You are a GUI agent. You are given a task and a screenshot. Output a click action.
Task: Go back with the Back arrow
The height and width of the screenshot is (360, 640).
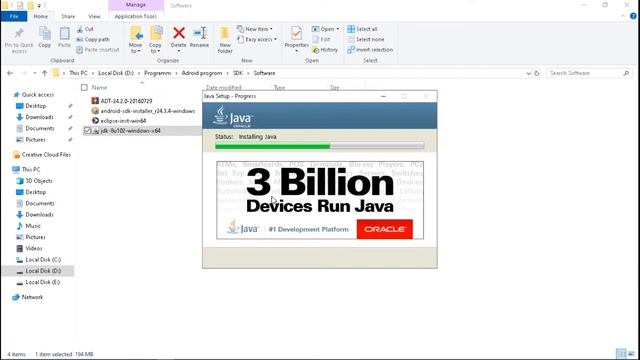click(10, 73)
